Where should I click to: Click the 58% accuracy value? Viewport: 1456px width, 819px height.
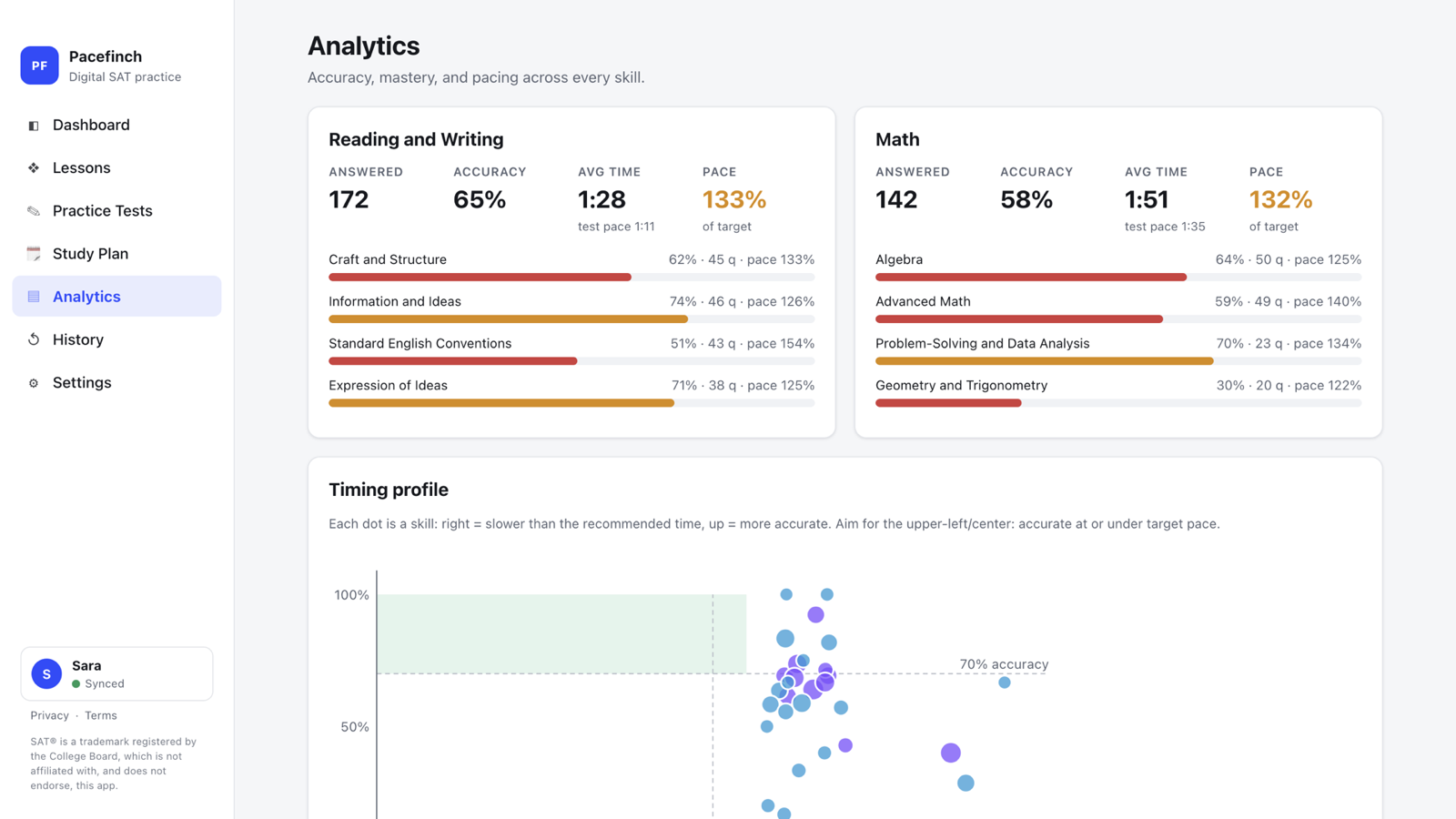pyautogui.click(x=1026, y=199)
